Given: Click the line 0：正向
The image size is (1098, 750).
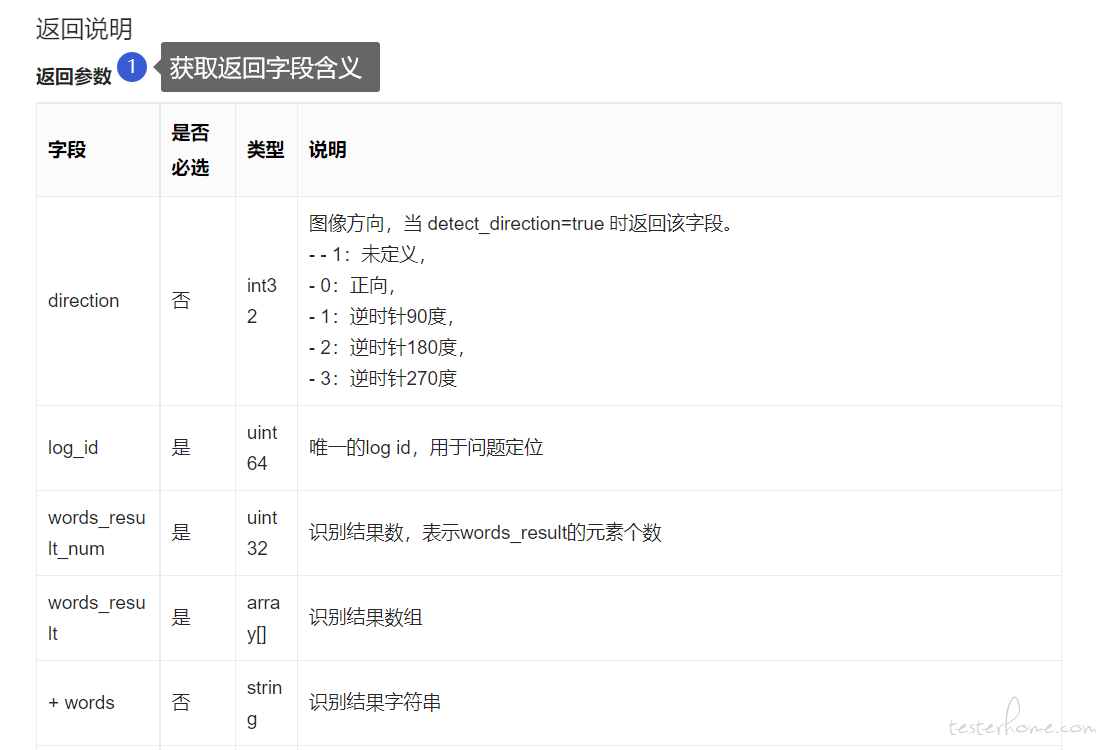Looking at the screenshot, I should [x=352, y=285].
